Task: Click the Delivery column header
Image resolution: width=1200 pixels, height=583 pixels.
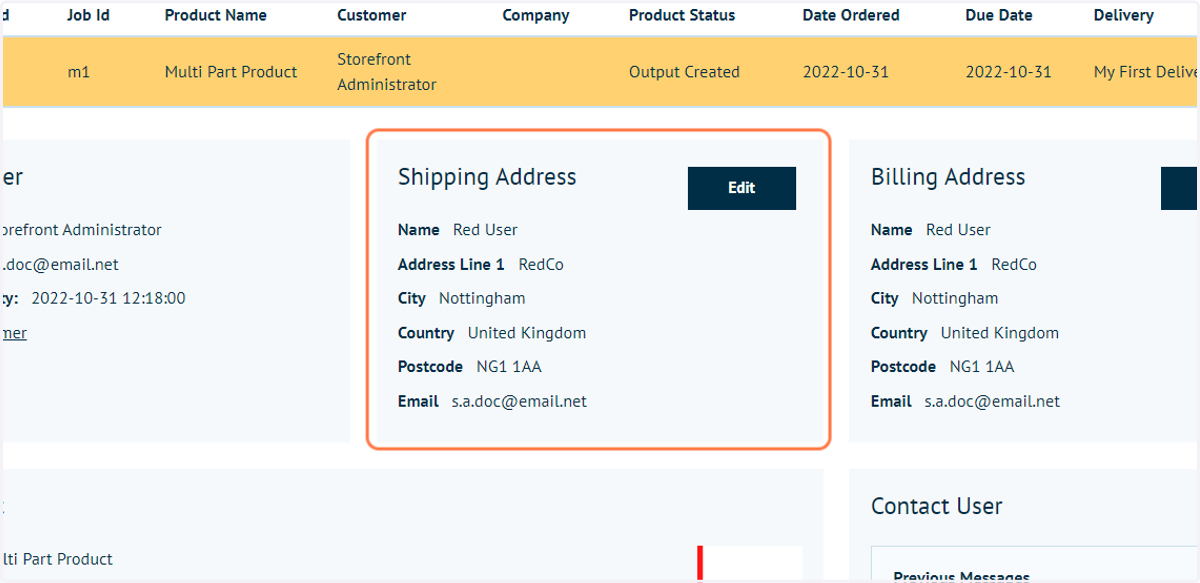Action: pyautogui.click(x=1124, y=15)
